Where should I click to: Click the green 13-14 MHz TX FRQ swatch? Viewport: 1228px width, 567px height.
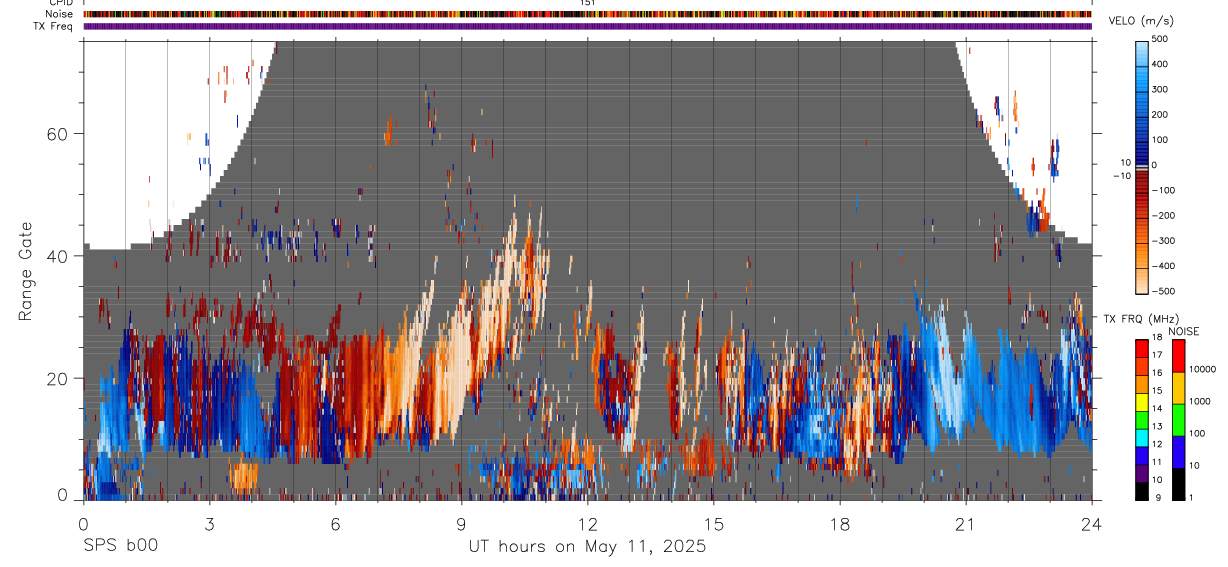point(1141,419)
